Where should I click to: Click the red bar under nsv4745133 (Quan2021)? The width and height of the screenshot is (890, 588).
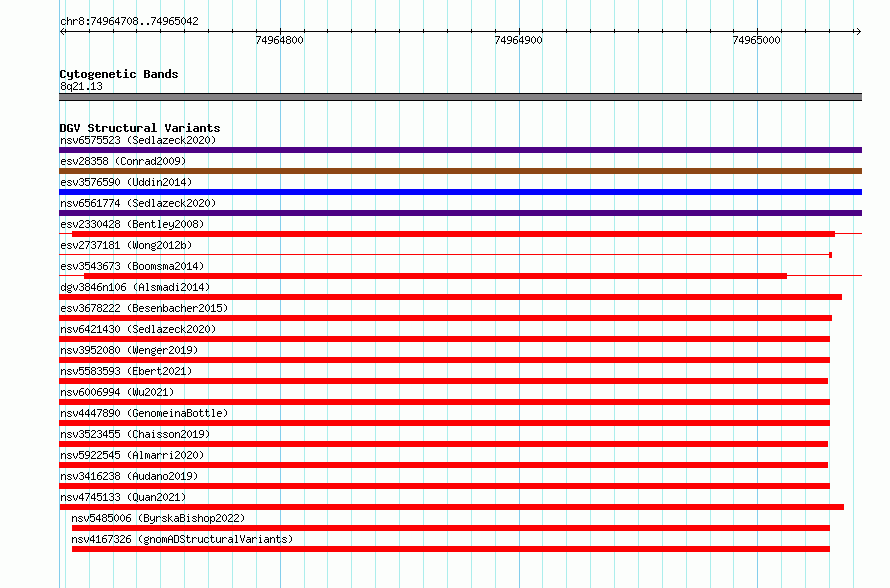click(x=451, y=507)
